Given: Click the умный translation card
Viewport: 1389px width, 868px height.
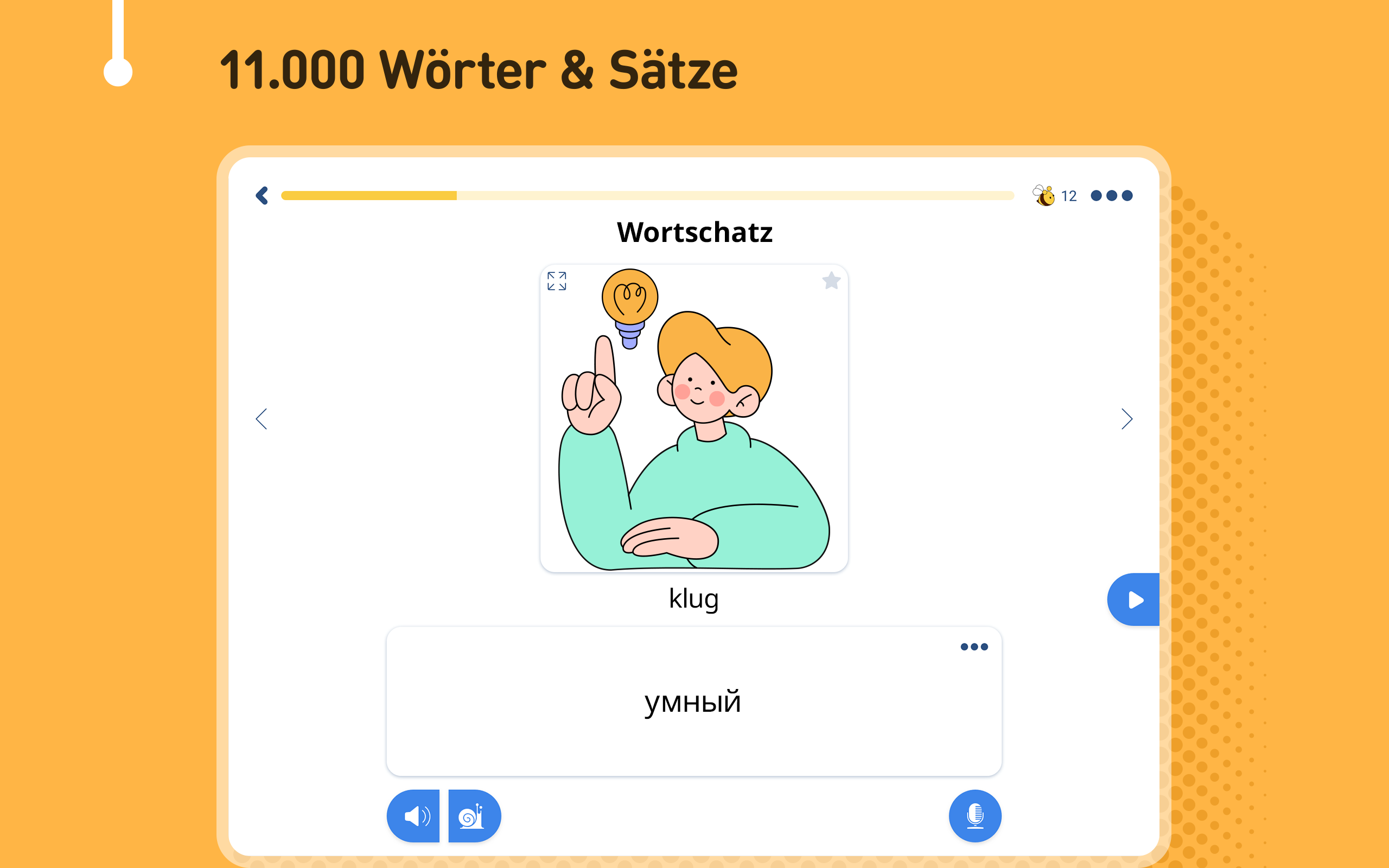Looking at the screenshot, I should 694,701.
